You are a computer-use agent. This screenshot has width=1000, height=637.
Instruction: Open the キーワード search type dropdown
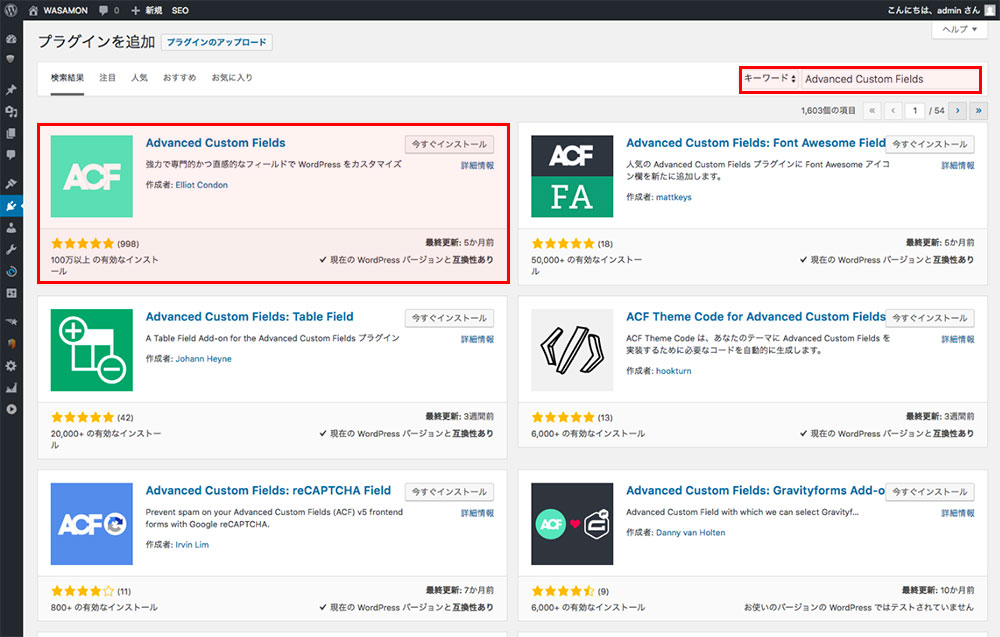[770, 79]
